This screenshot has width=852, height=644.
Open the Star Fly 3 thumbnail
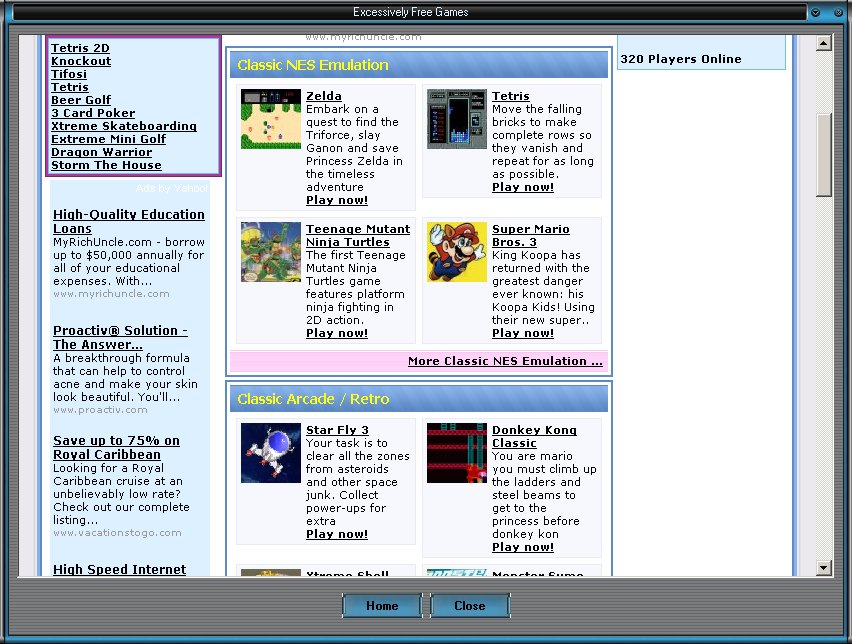click(271, 453)
